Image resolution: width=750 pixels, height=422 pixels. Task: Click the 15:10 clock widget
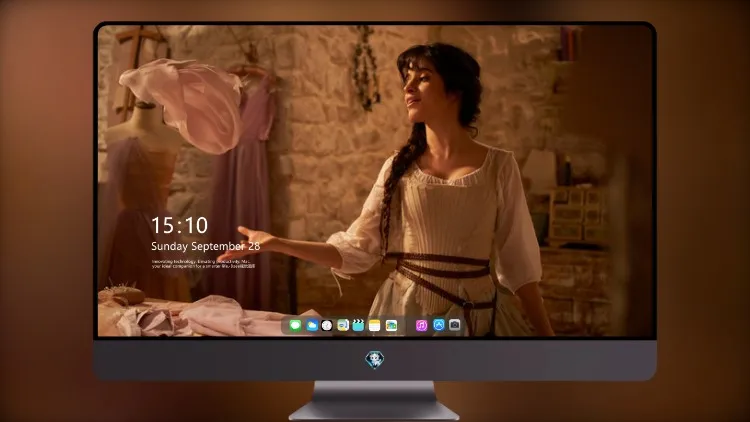(x=180, y=225)
